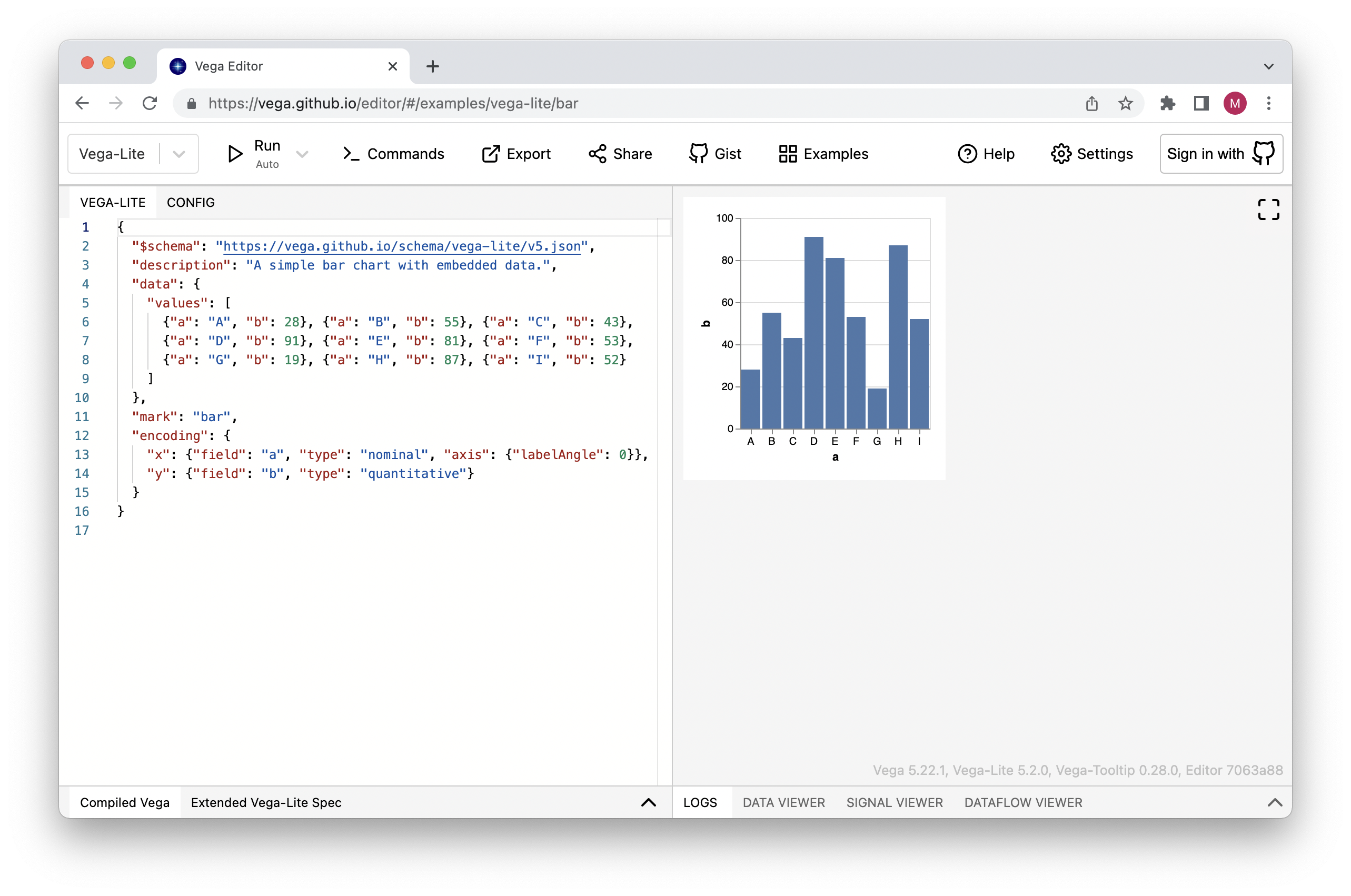The height and width of the screenshot is (896, 1351).
Task: Open the Commands menu
Action: point(394,153)
